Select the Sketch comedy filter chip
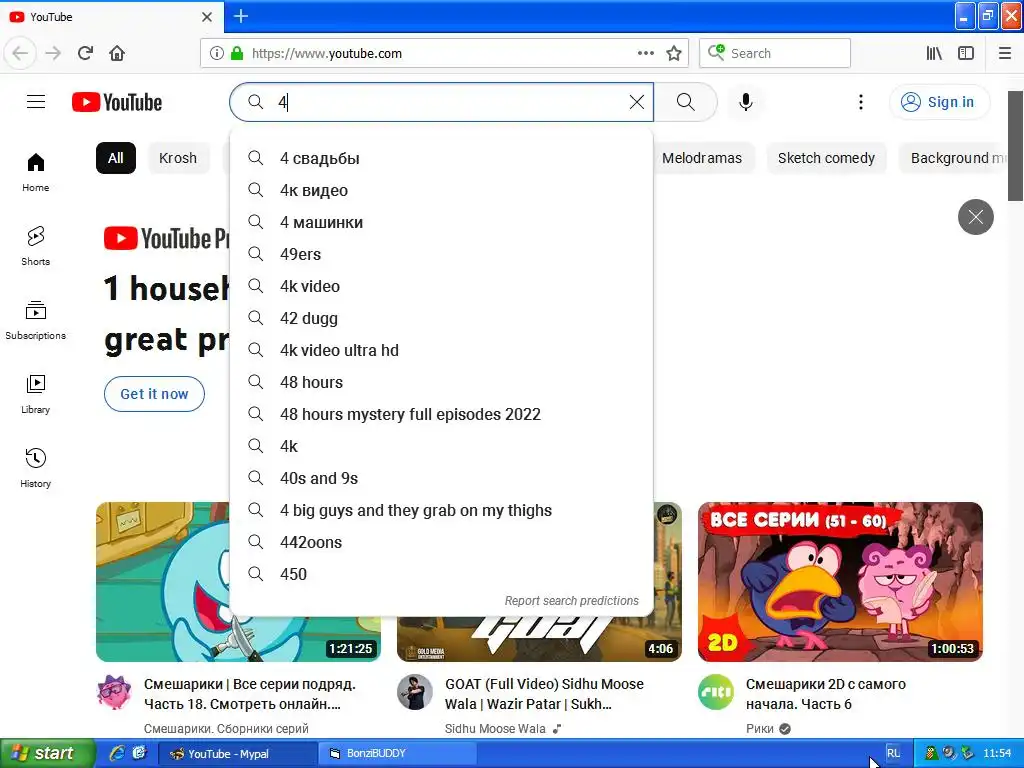This screenshot has height=768, width=1024. click(x=826, y=158)
